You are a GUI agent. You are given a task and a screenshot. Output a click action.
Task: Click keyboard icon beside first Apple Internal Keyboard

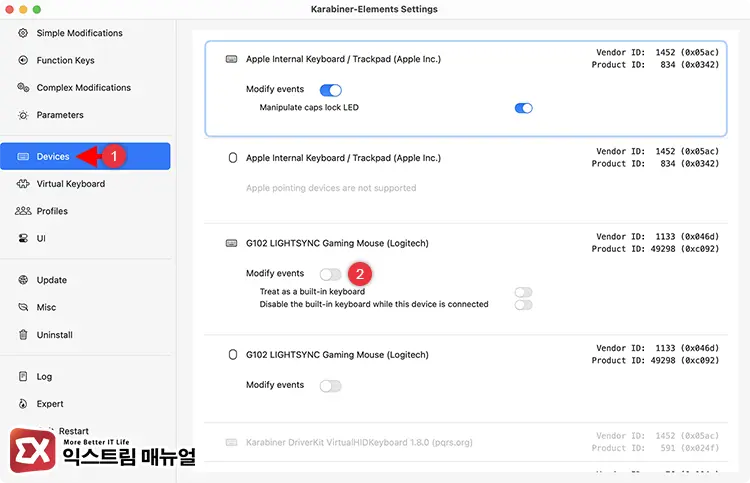pos(232,59)
